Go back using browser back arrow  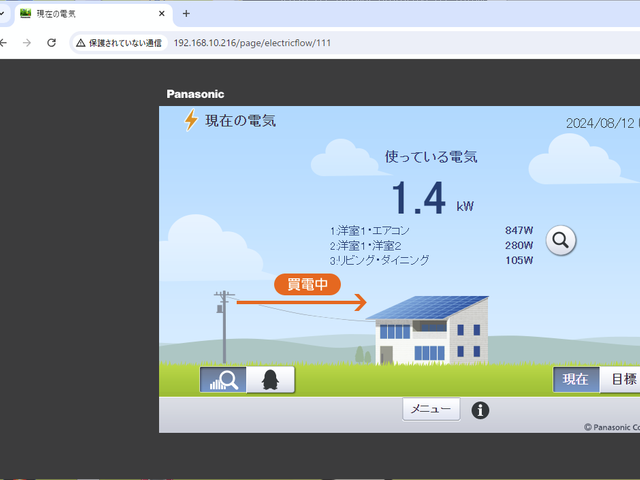(x=3, y=42)
